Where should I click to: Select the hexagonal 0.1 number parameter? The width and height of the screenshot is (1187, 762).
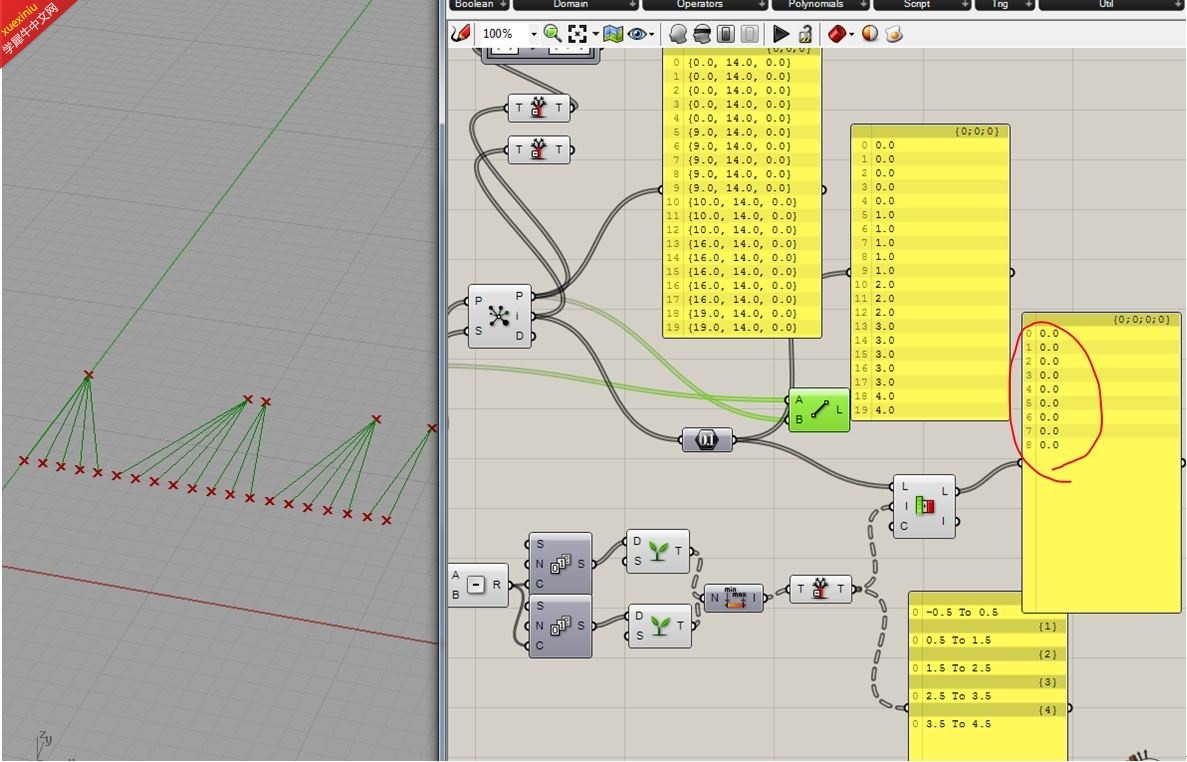[706, 440]
